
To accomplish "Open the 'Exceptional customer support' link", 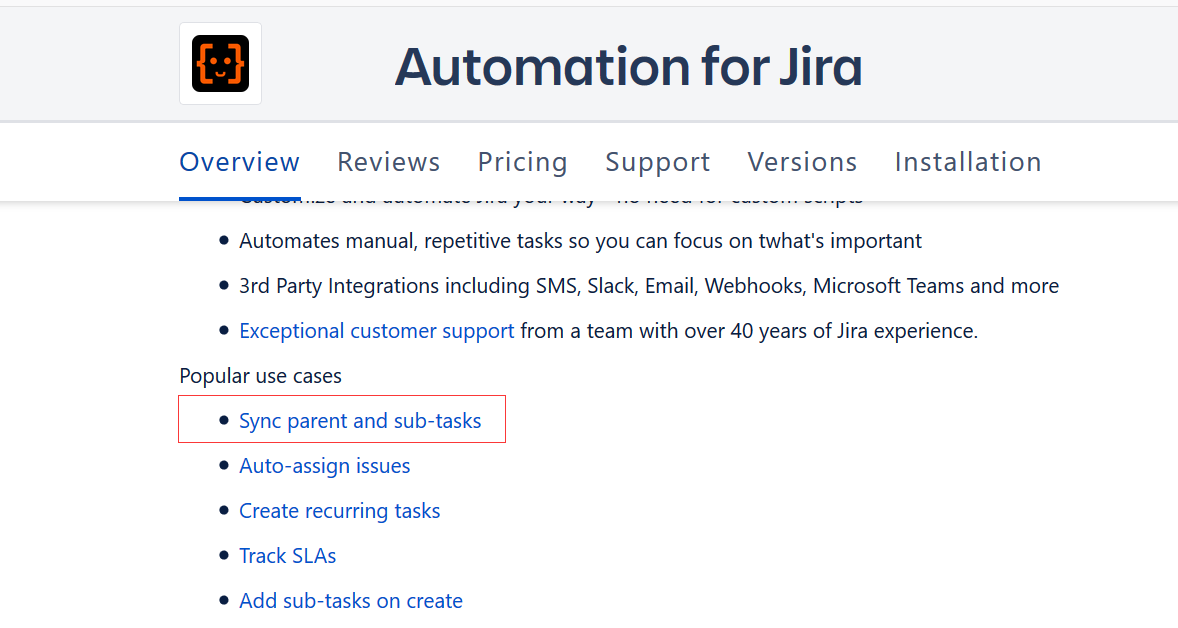I will (x=376, y=330).
